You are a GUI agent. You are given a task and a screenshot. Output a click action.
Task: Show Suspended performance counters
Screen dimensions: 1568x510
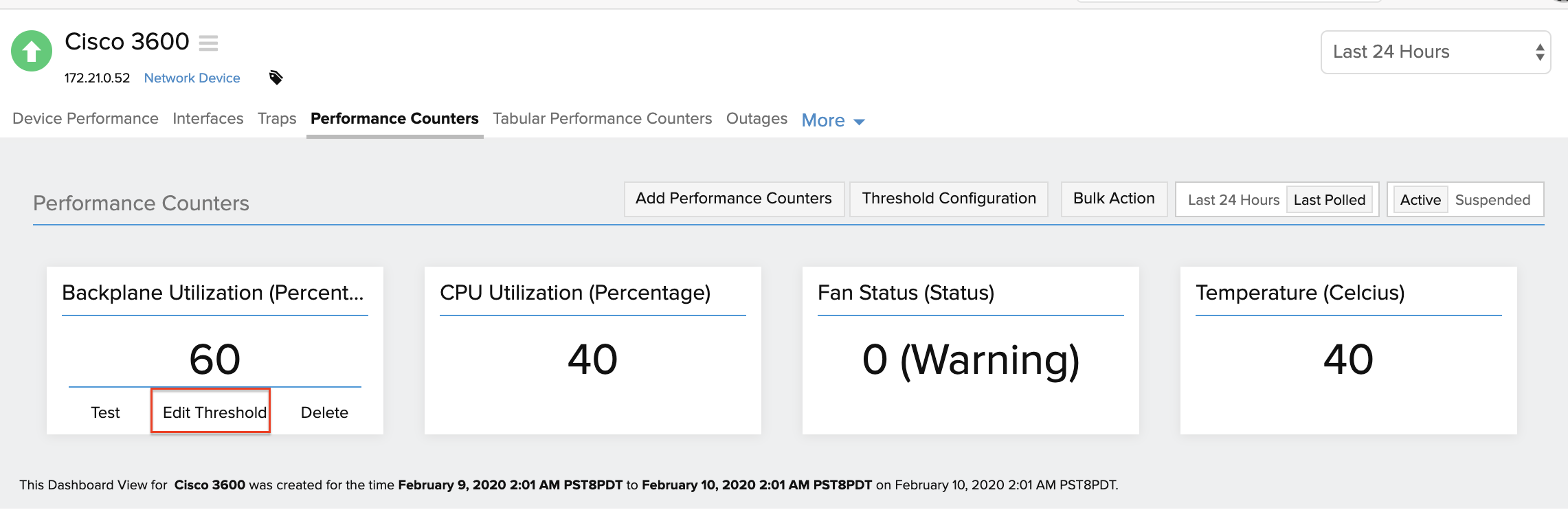(1492, 200)
